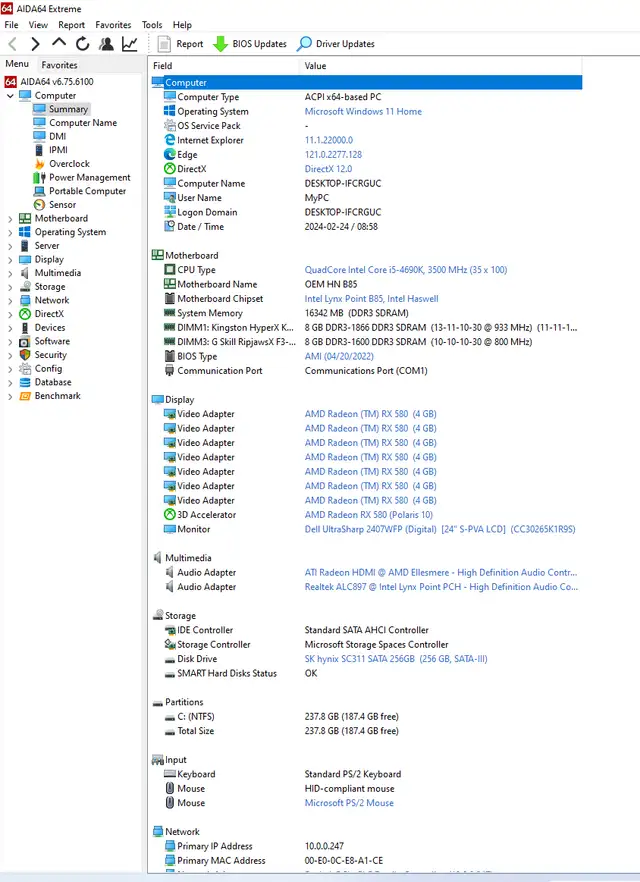Click the CPU Type chip icon
The width and height of the screenshot is (640, 882).
[x=169, y=270]
